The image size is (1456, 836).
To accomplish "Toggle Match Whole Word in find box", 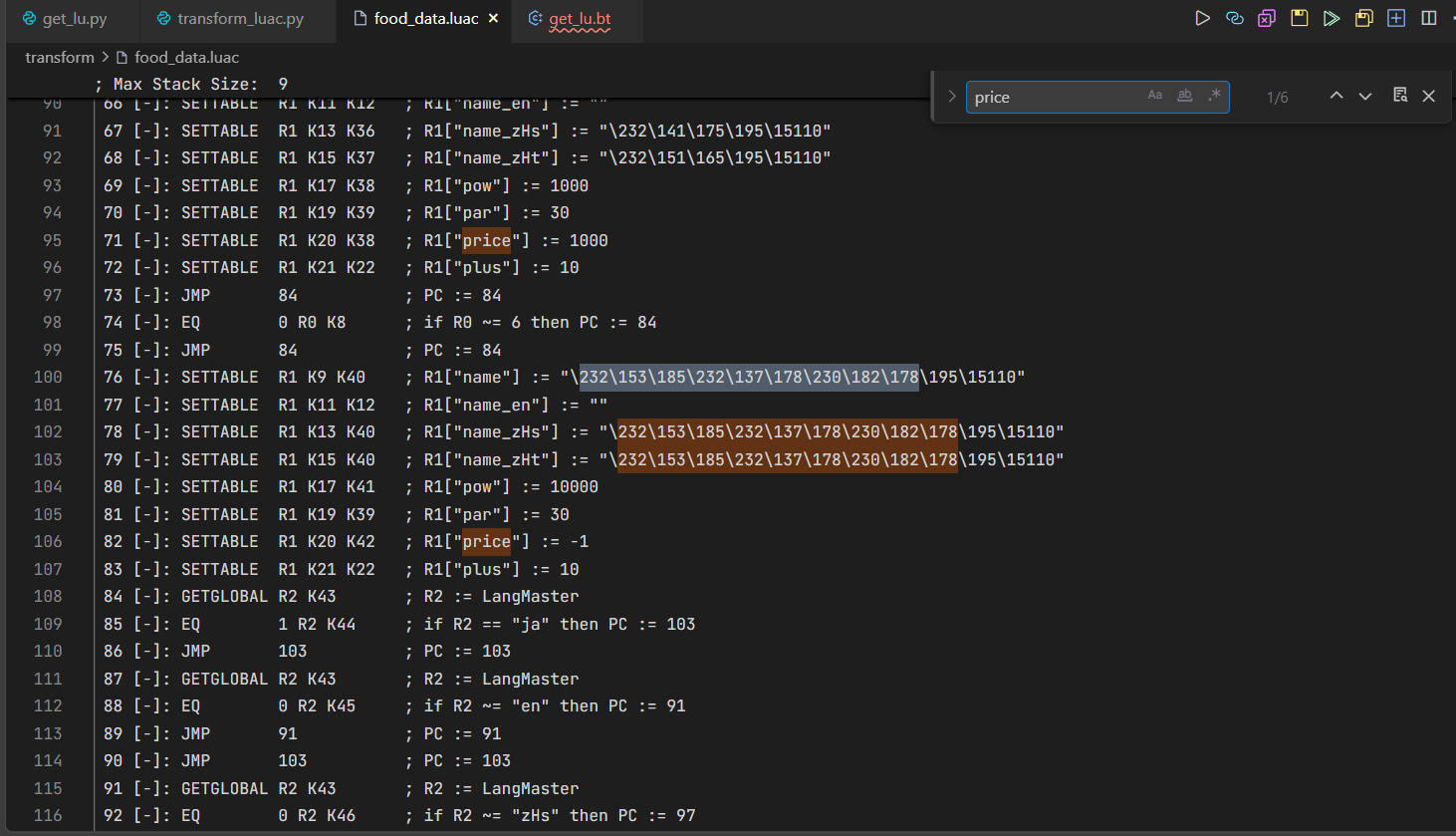I will click(x=1184, y=96).
